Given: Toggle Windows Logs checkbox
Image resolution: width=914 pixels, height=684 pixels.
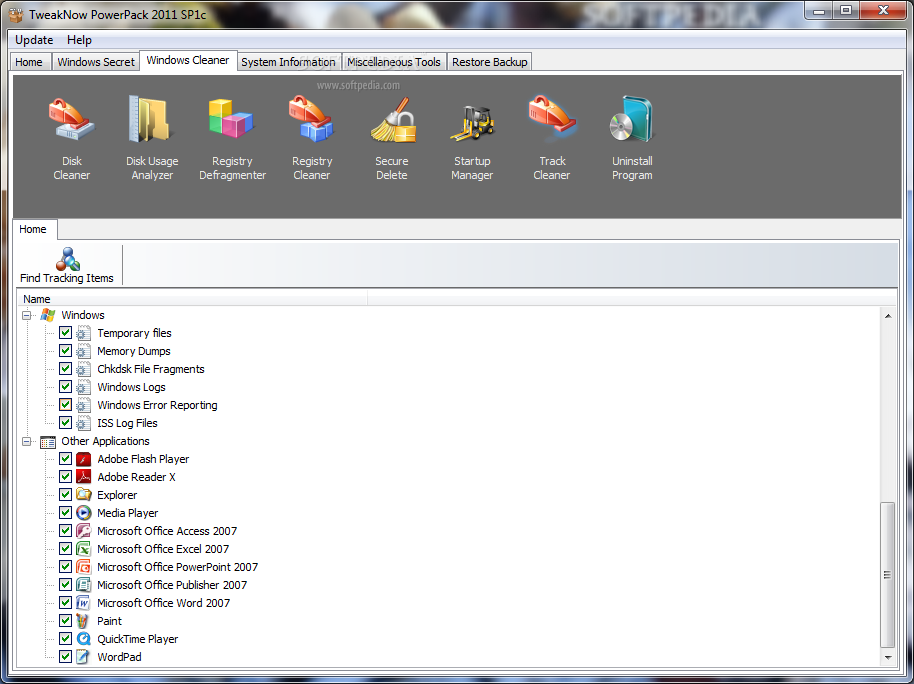Looking at the screenshot, I should pyautogui.click(x=65, y=387).
